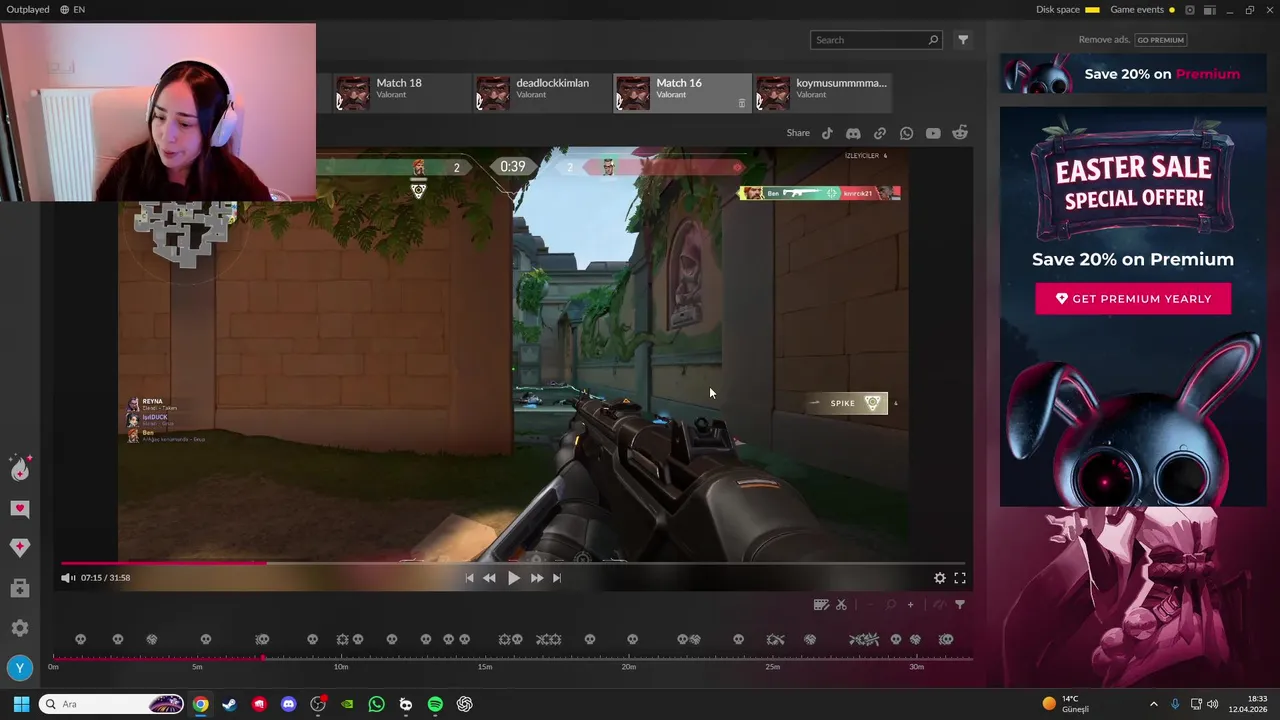
Task: Zoom in the timeline with plus
Action: click(910, 605)
